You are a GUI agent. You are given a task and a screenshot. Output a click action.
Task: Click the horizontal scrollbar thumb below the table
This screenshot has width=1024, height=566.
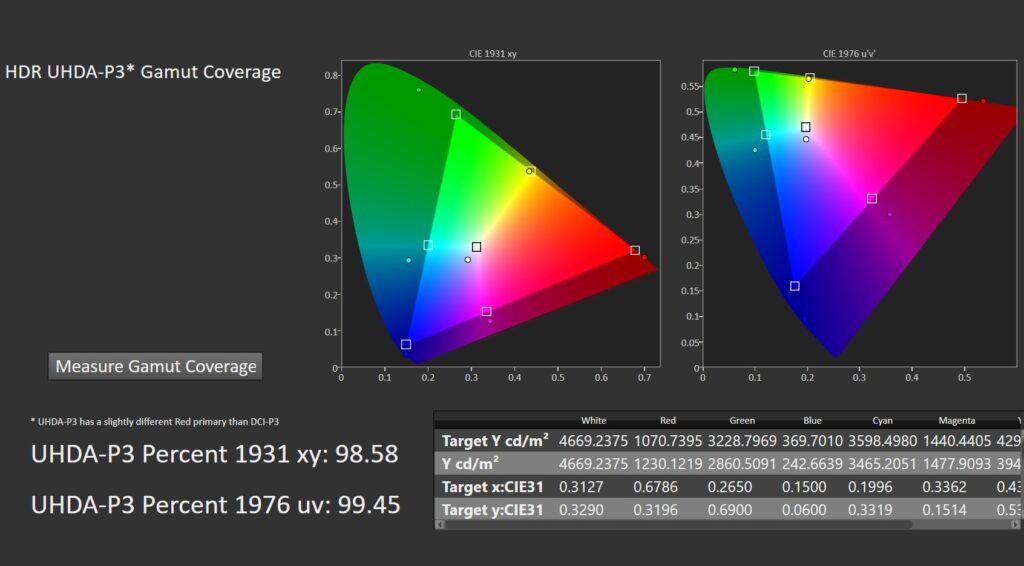680,523
